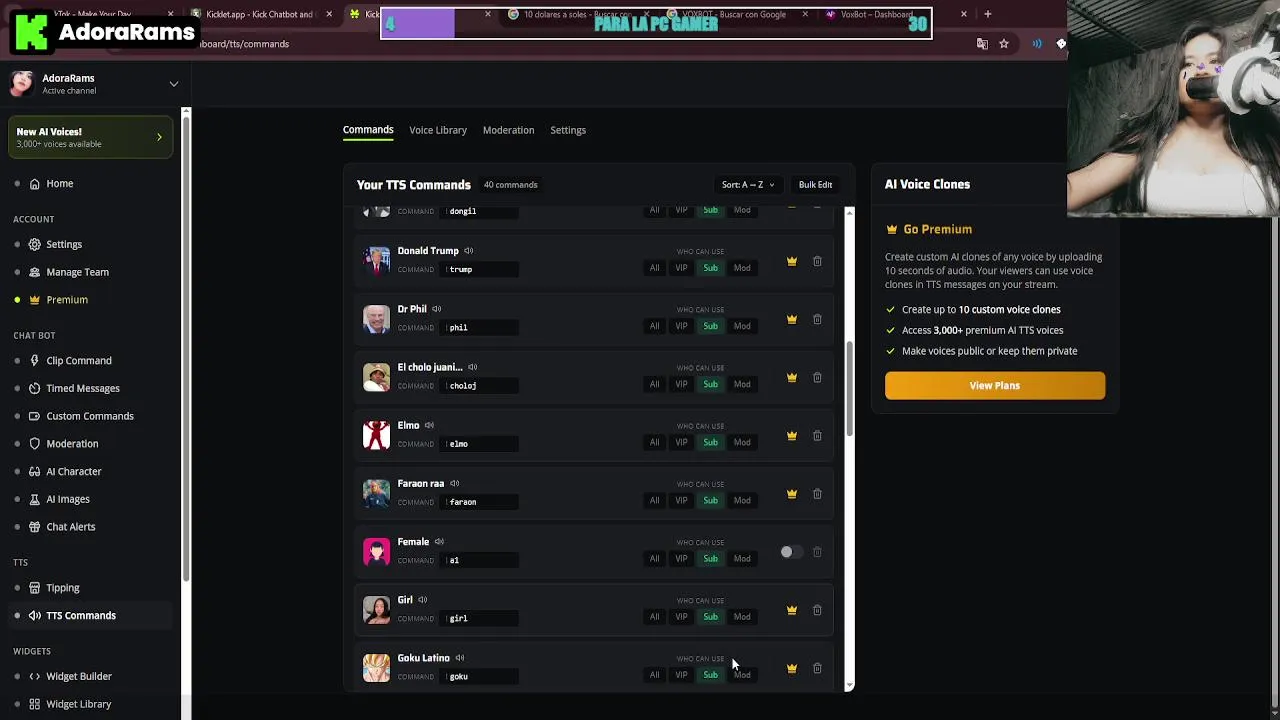Edit the goku command input field

click(482, 676)
